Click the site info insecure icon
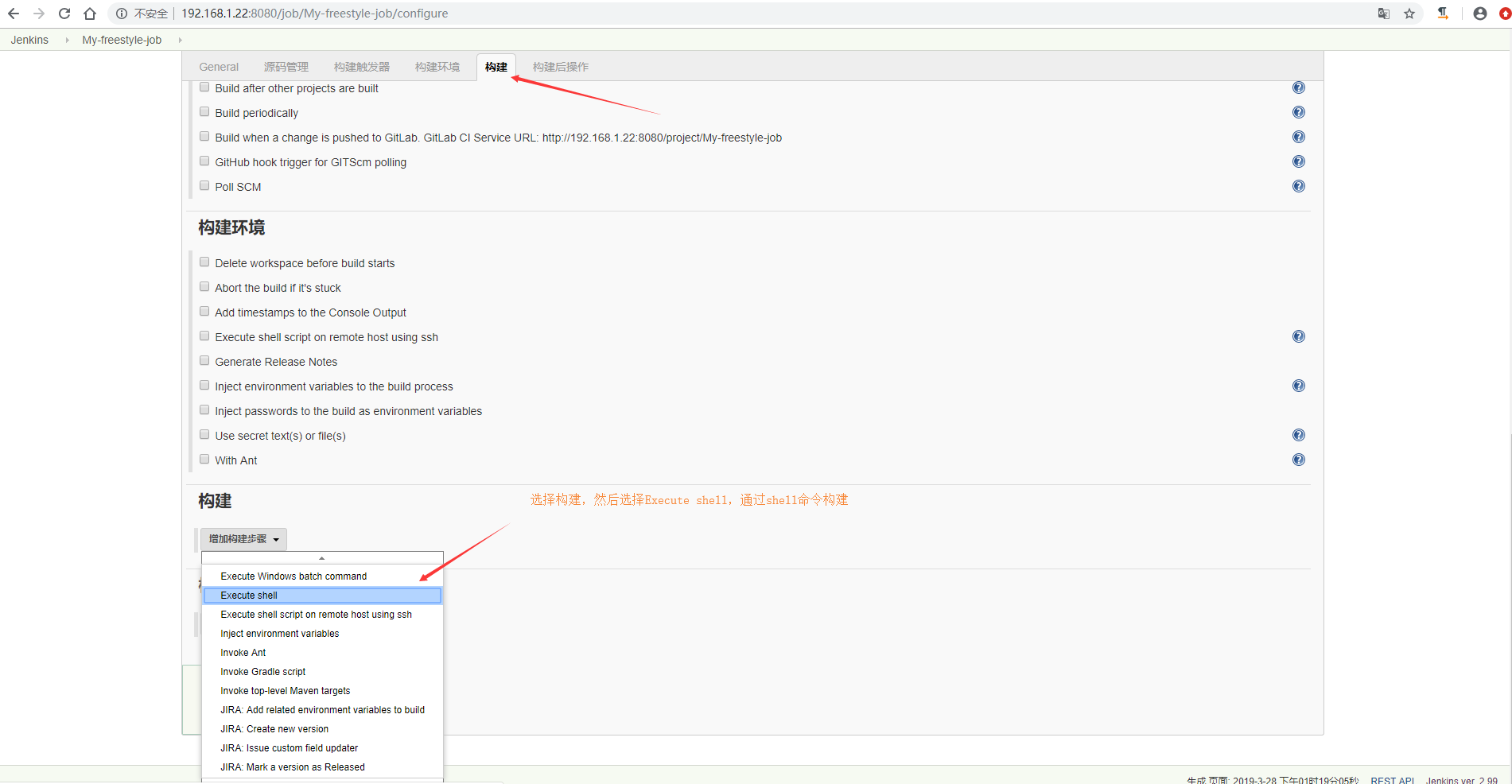This screenshot has width=1512, height=784. click(122, 14)
